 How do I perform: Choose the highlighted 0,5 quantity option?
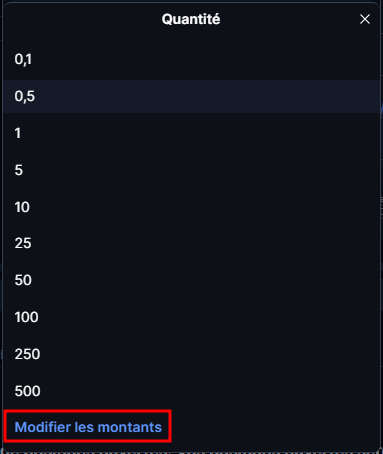pyautogui.click(x=192, y=96)
